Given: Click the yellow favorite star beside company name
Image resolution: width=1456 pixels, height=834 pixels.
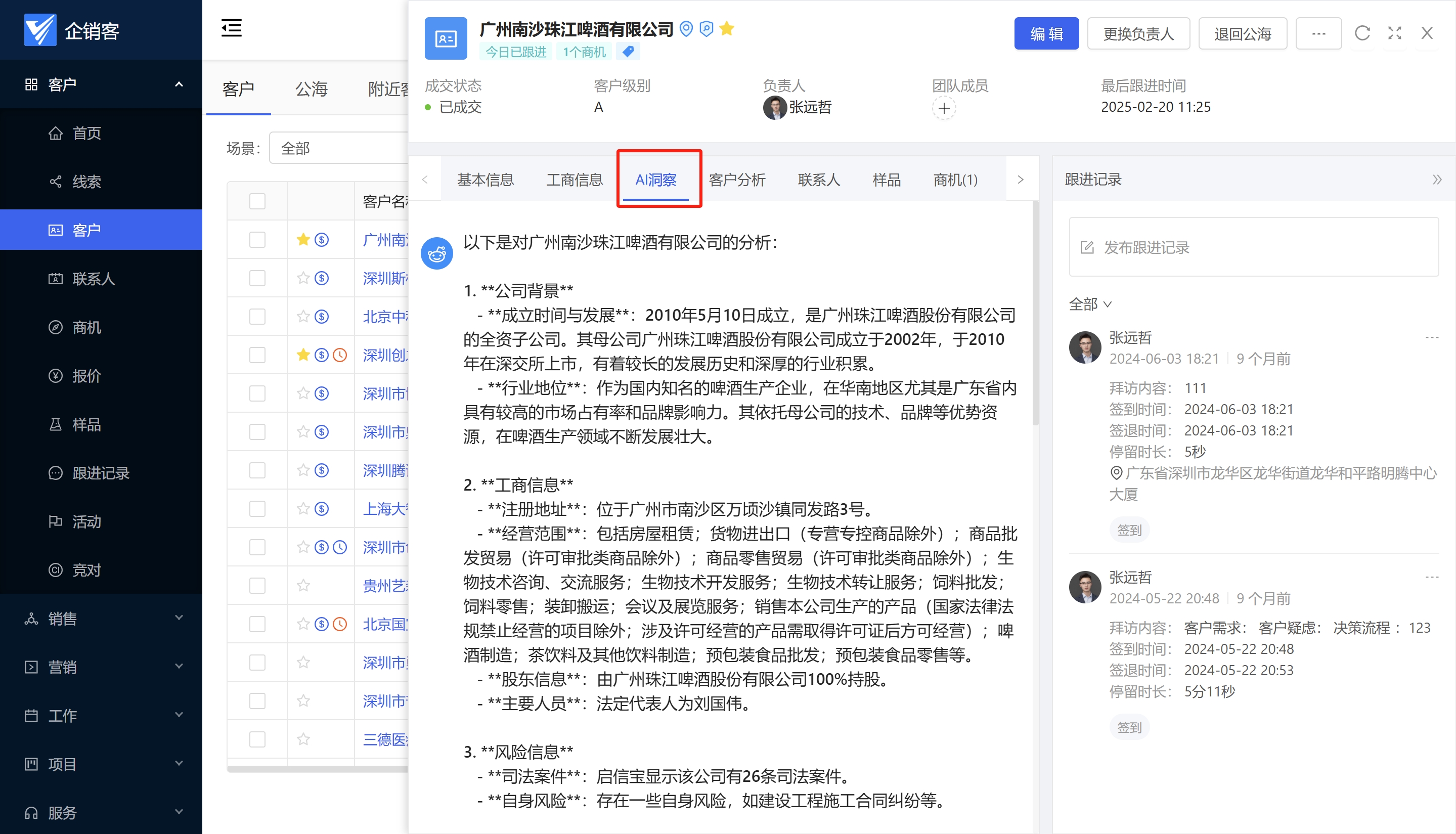Looking at the screenshot, I should (727, 28).
